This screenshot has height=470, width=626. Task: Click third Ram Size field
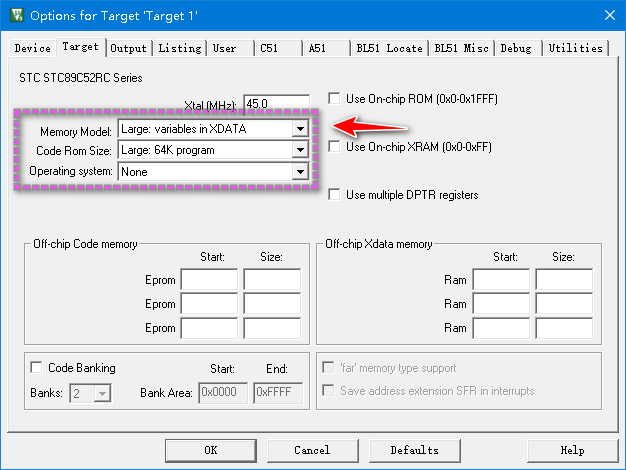coord(564,328)
